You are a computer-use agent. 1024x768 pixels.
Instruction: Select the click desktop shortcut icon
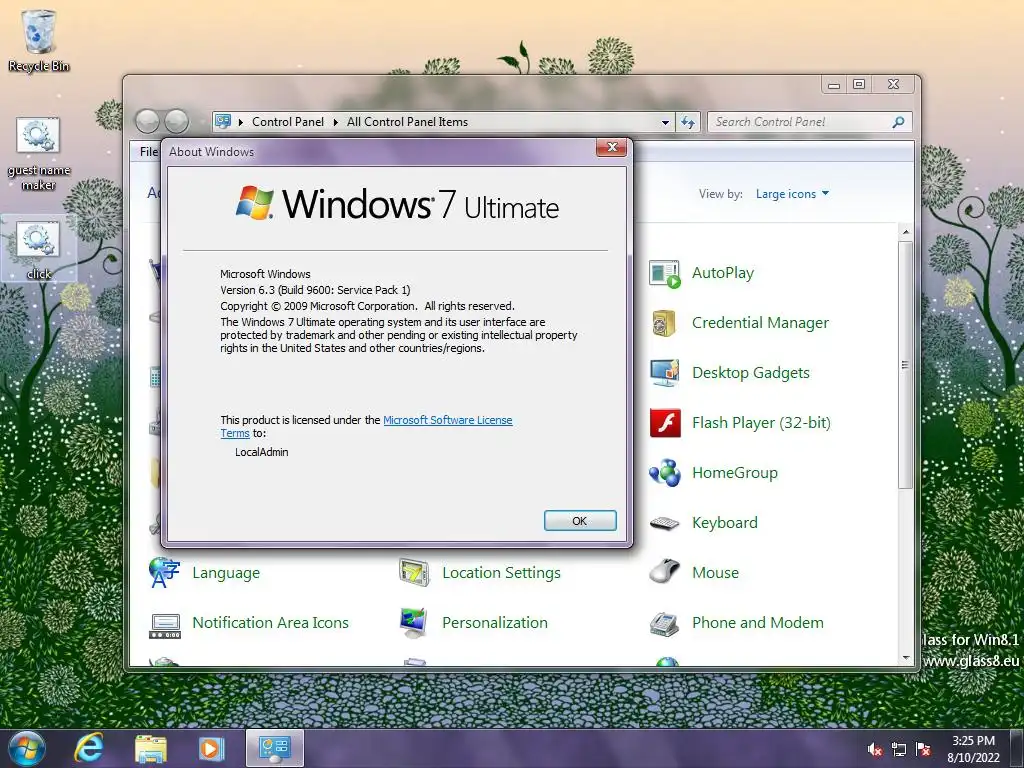[39, 249]
